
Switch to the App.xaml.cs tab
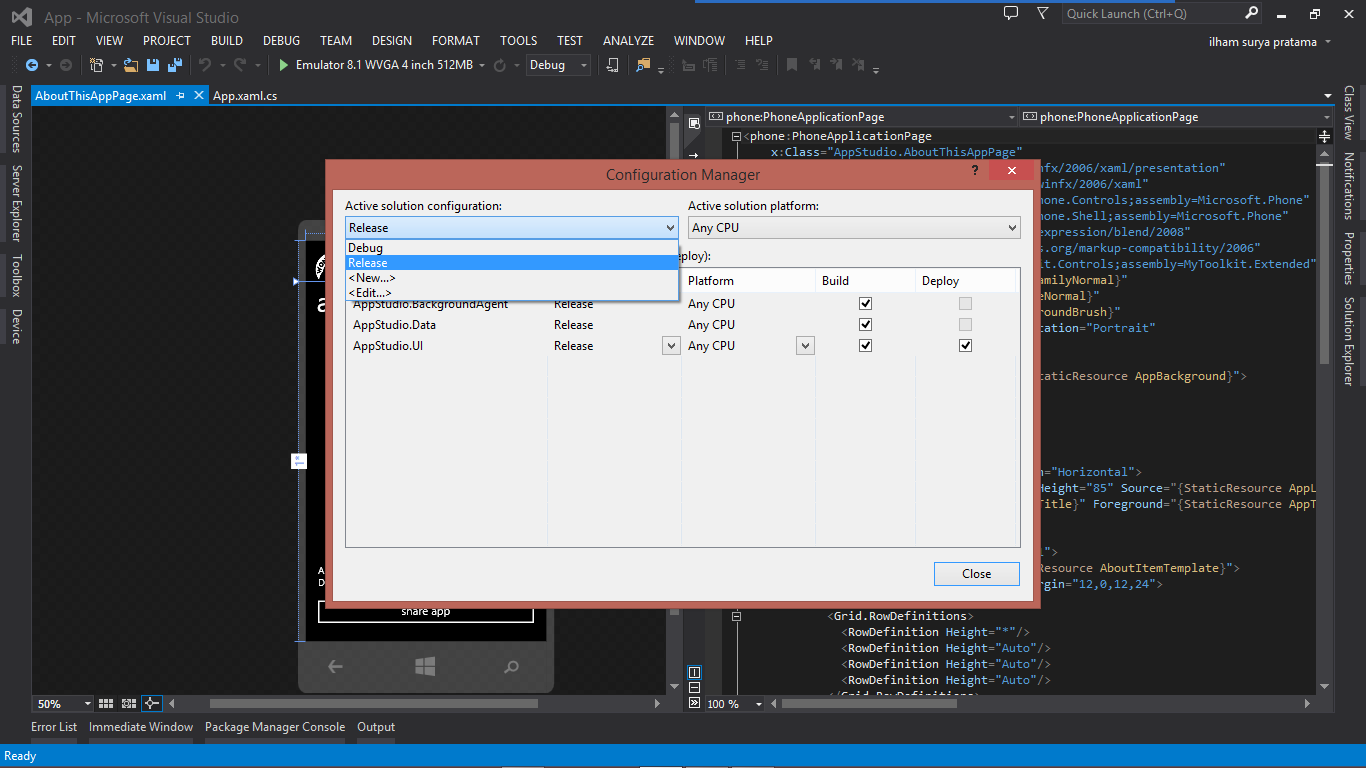tap(245, 95)
